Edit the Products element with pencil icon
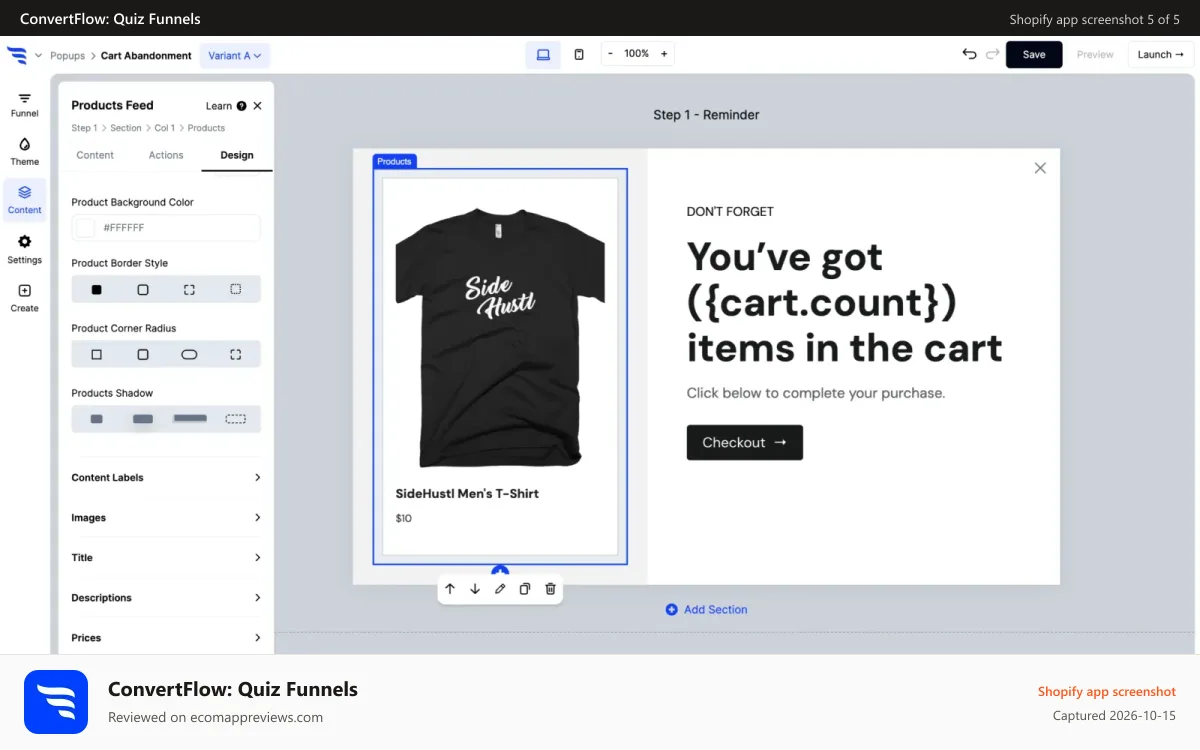Viewport: 1200px width, 750px height. (x=500, y=589)
